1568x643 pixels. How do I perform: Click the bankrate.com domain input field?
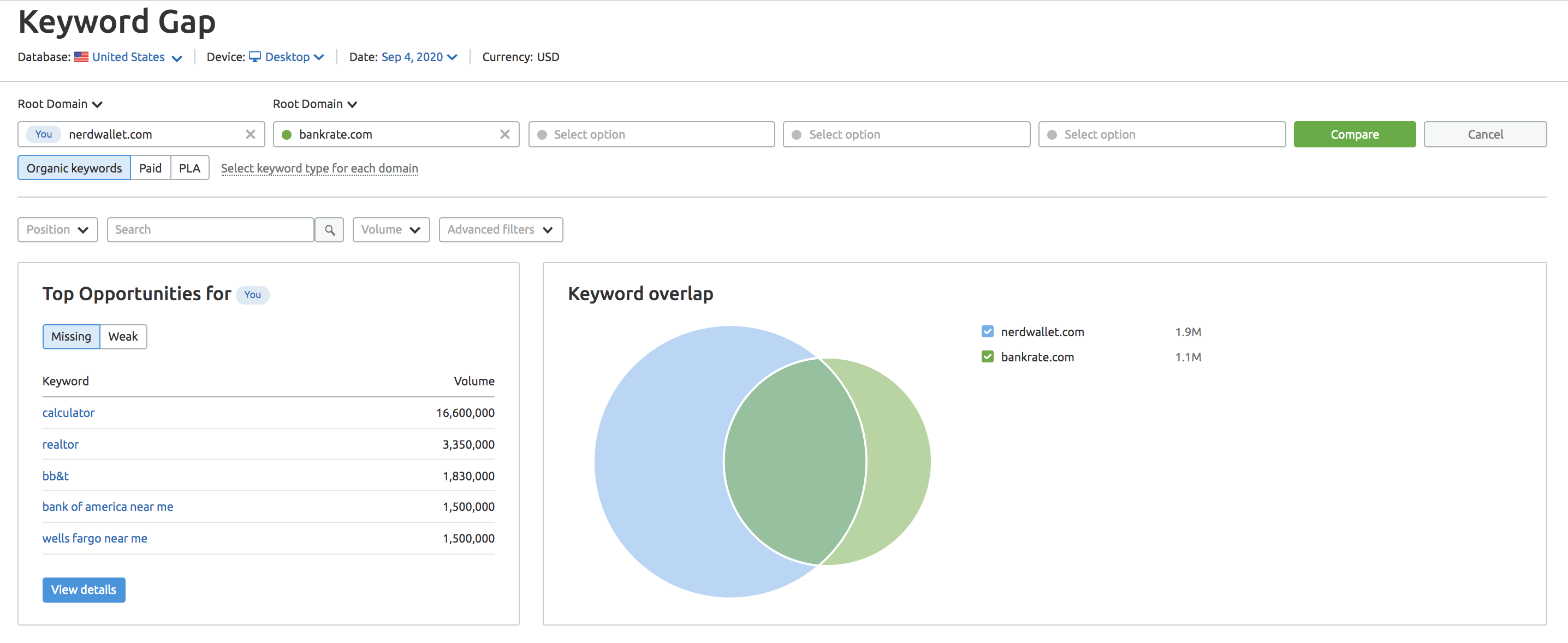396,134
